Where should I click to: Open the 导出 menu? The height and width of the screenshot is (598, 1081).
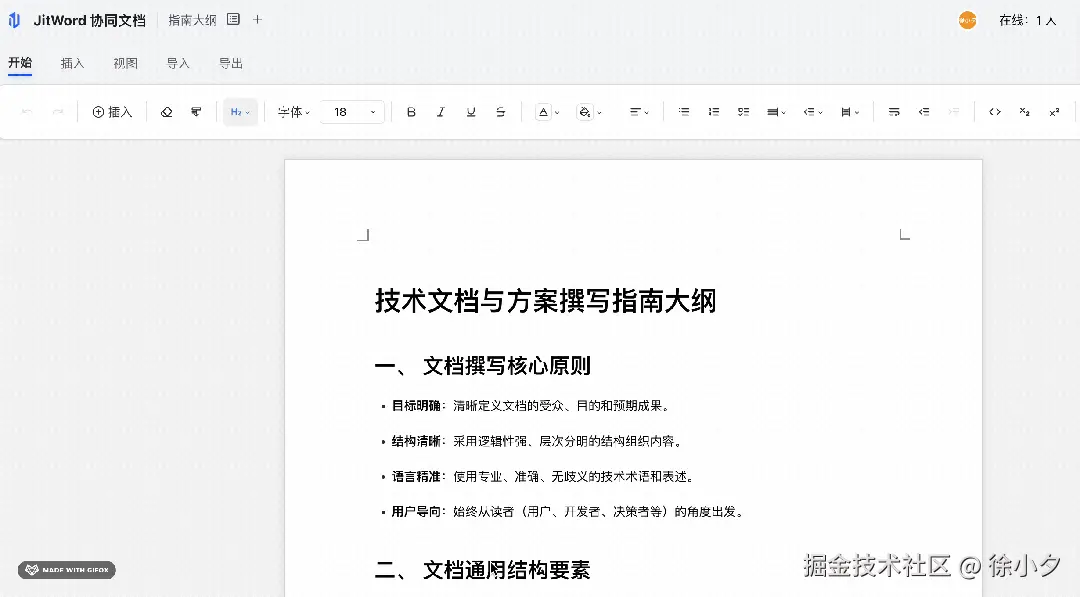(x=229, y=62)
